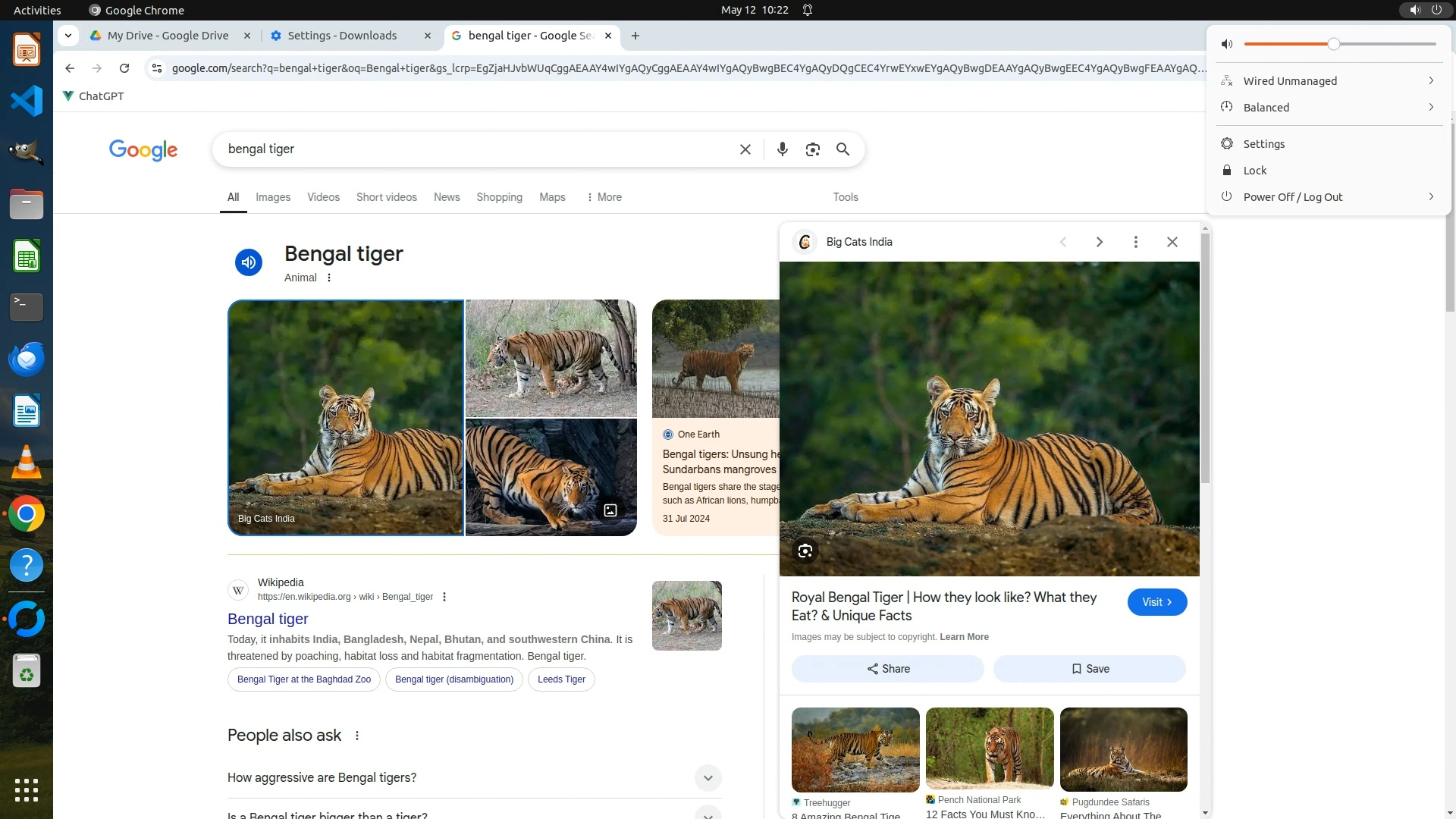Go to the next image in the preview panel
Viewport: 1456px width, 819px height.
coord(1099,242)
